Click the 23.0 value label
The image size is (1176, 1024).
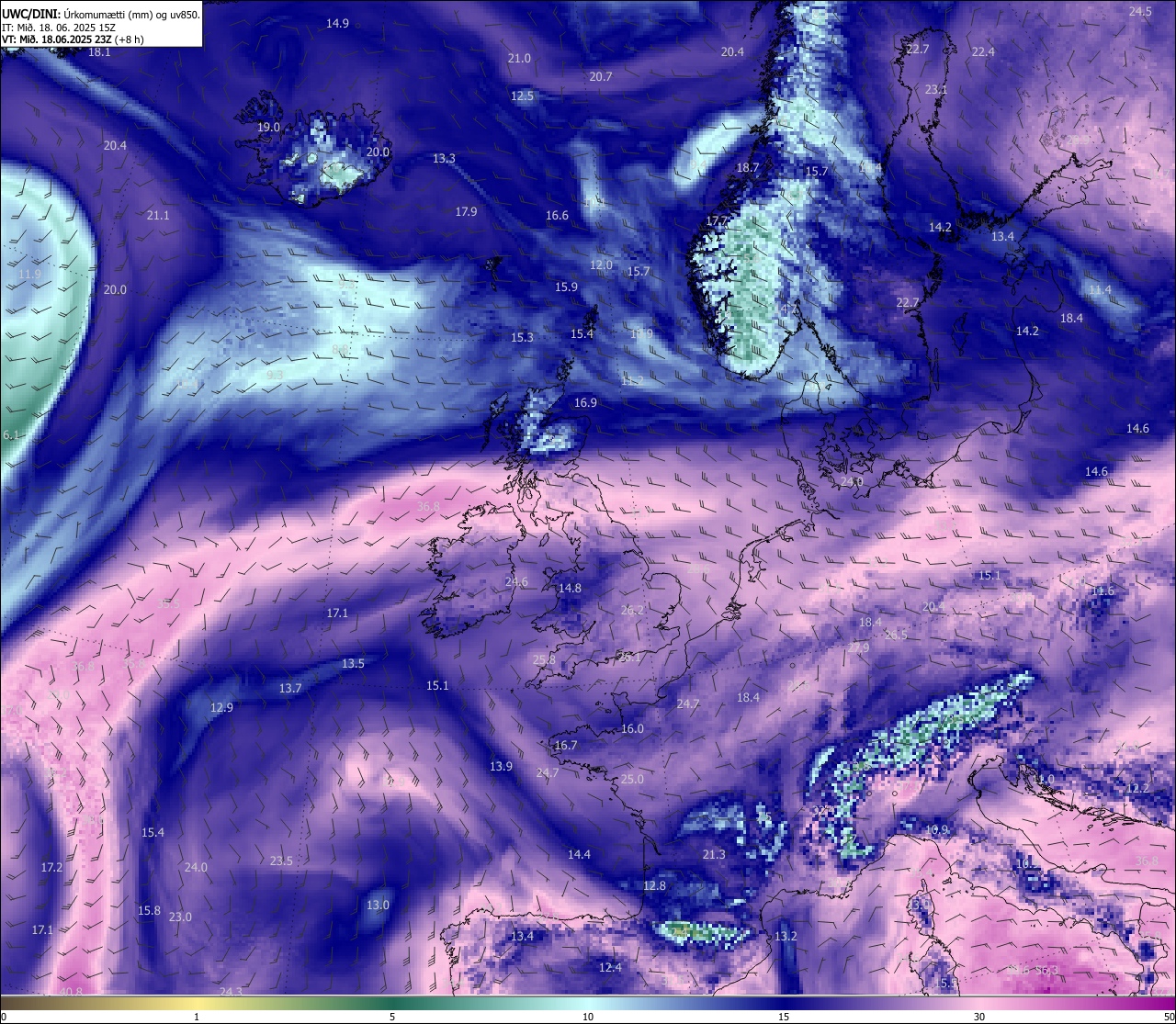(x=180, y=917)
